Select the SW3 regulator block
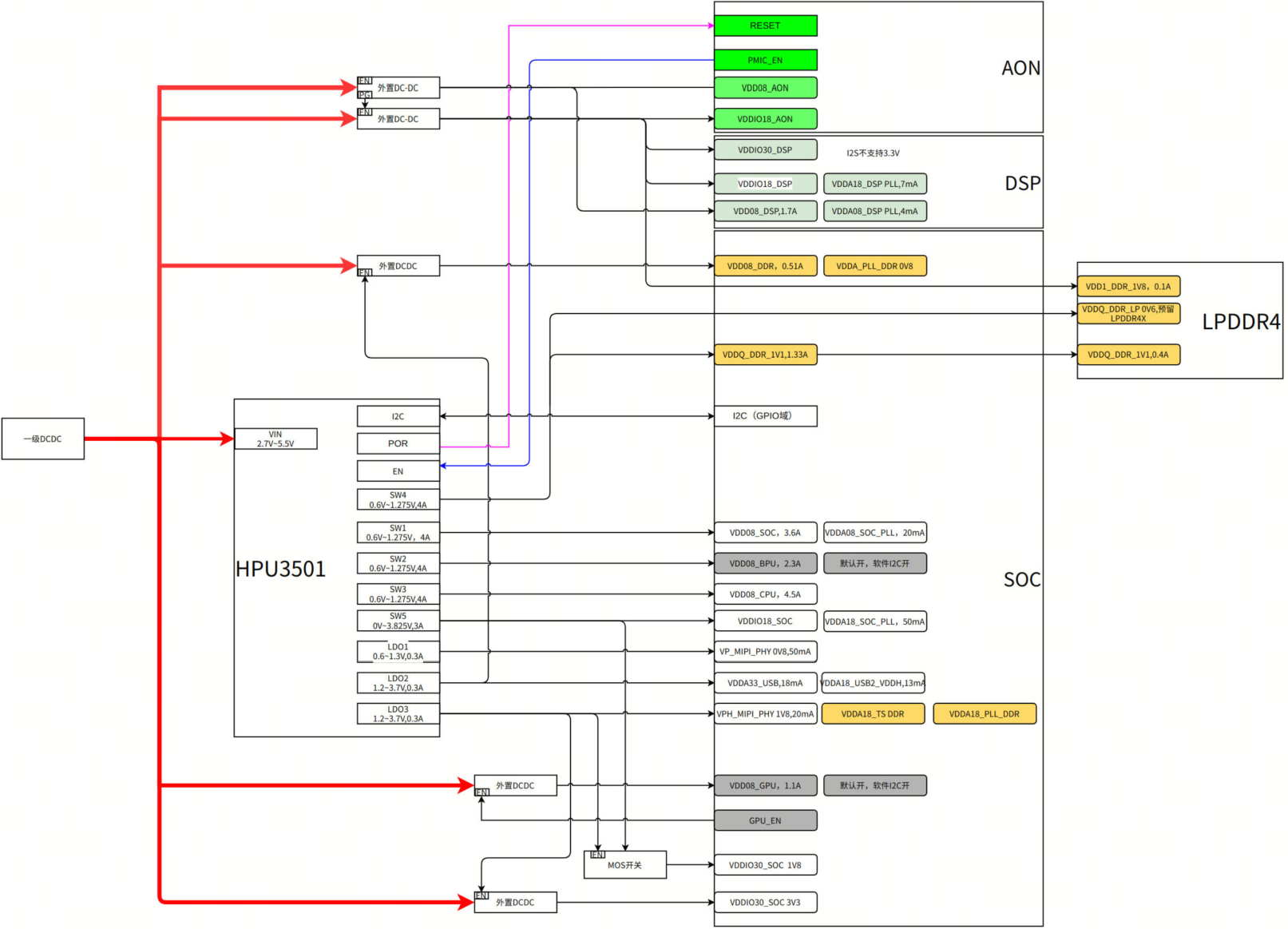The width and height of the screenshot is (1288, 929). 398,594
